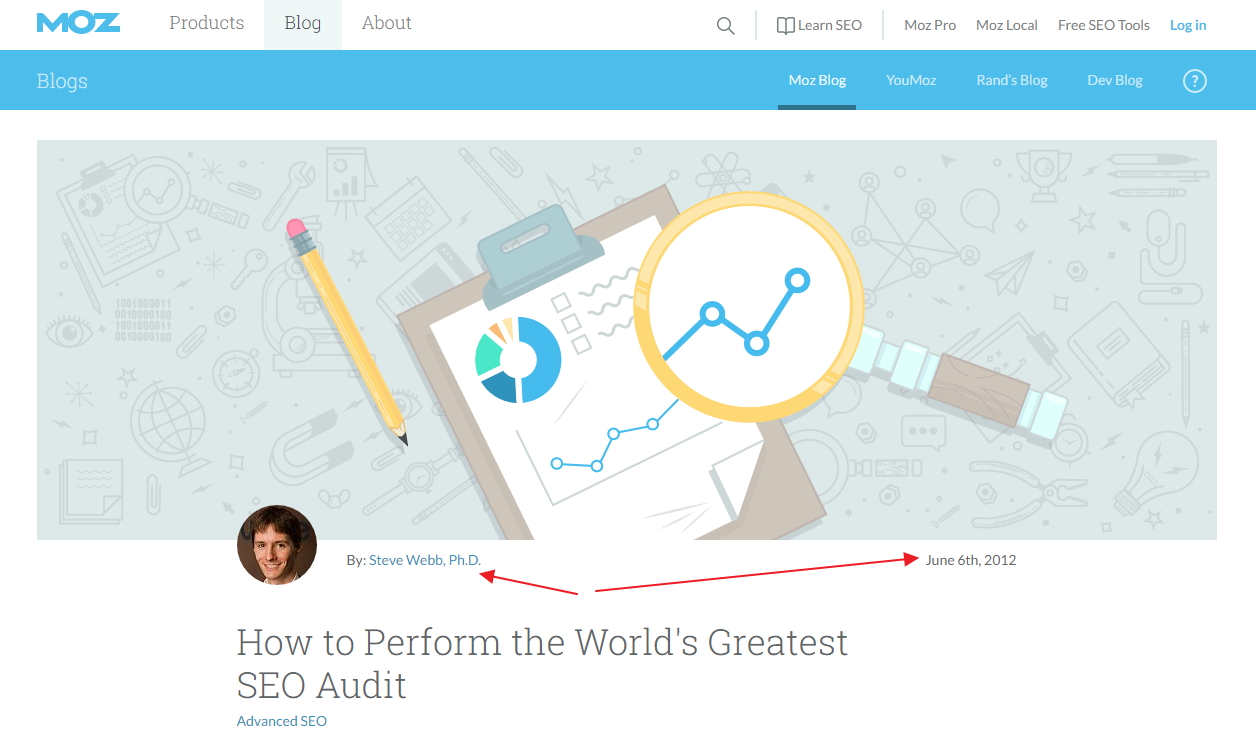Open the search magnifier icon
1256x747 pixels.
[x=726, y=26]
